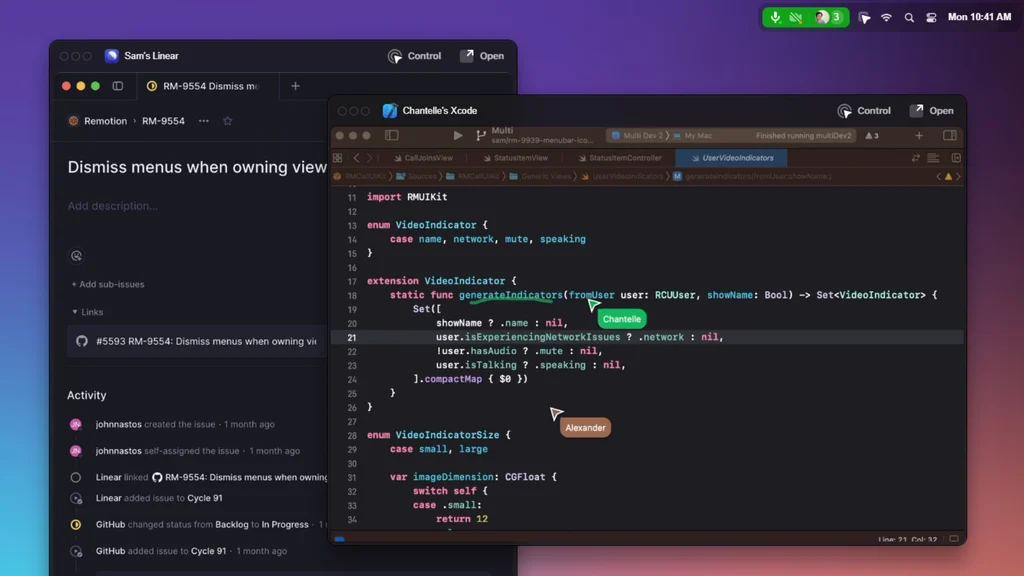Open Xcode editor options lines icon
This screenshot has width=1024, height=576.
point(933,158)
